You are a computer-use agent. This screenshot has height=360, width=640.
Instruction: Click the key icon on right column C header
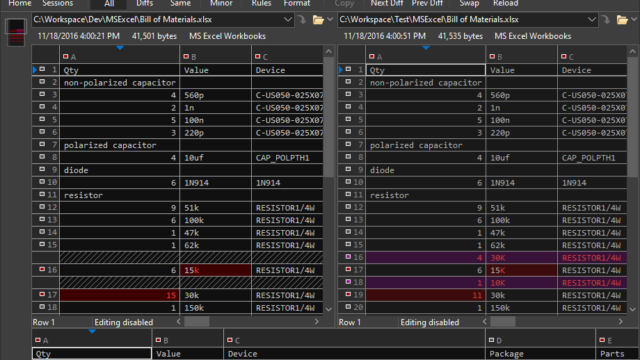click(x=564, y=56)
